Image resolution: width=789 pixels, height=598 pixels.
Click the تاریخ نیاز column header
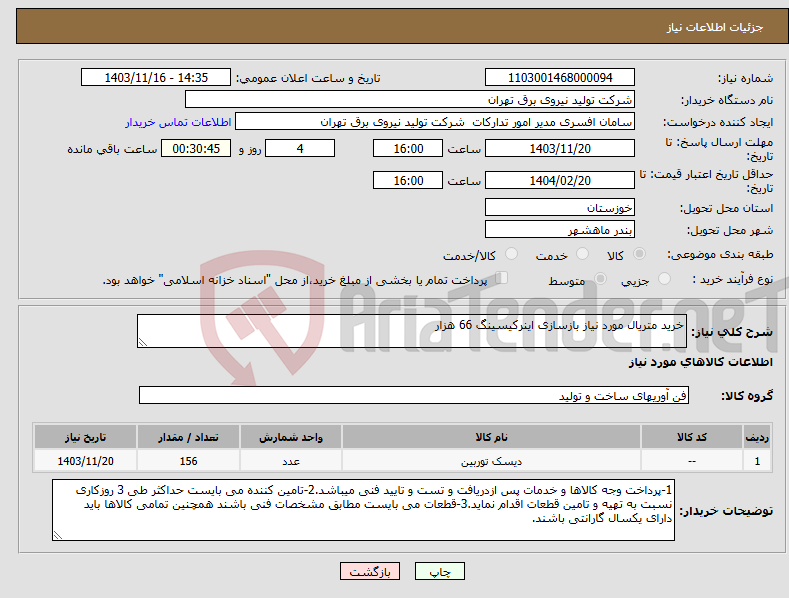(x=85, y=437)
